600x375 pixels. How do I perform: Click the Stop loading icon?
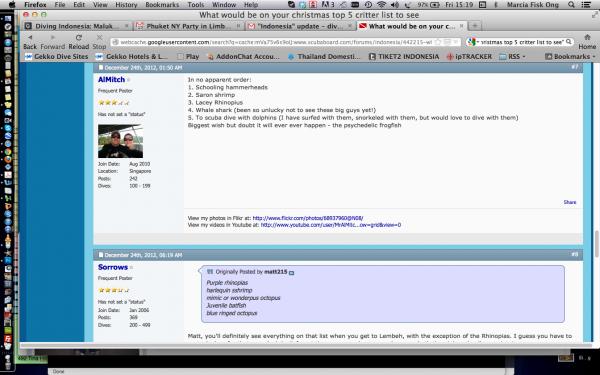coord(99,38)
